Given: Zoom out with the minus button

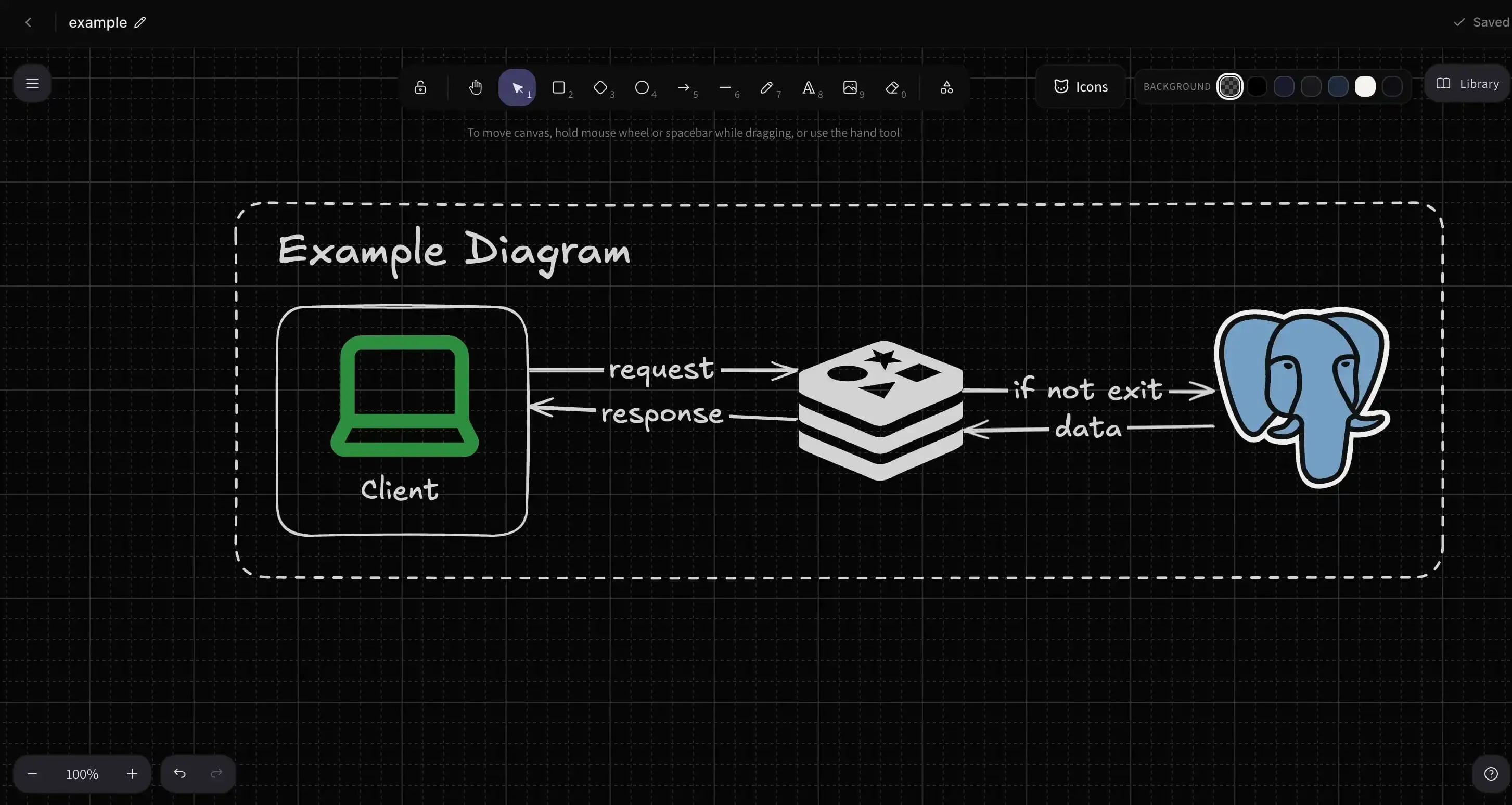Looking at the screenshot, I should [x=32, y=774].
